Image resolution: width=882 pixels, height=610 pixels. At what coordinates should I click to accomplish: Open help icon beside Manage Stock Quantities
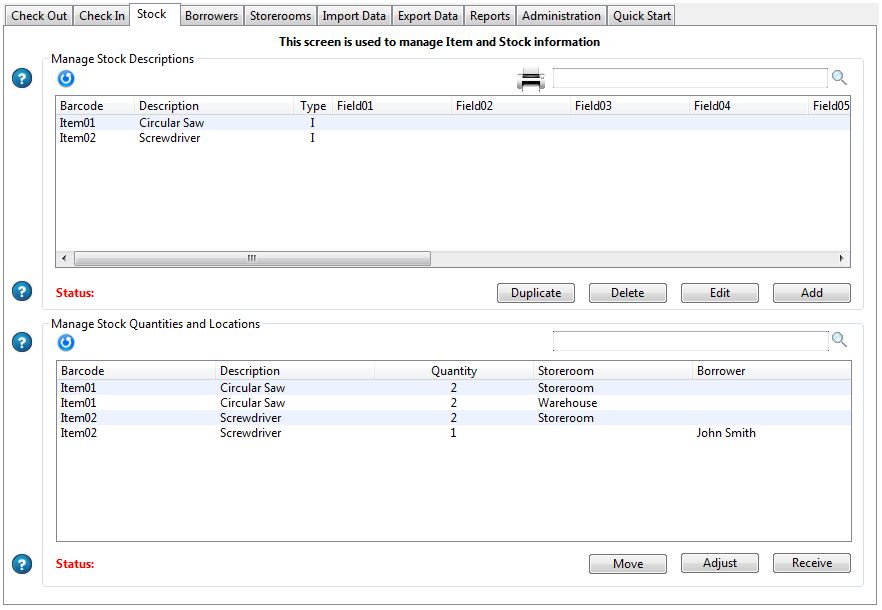[x=22, y=343]
